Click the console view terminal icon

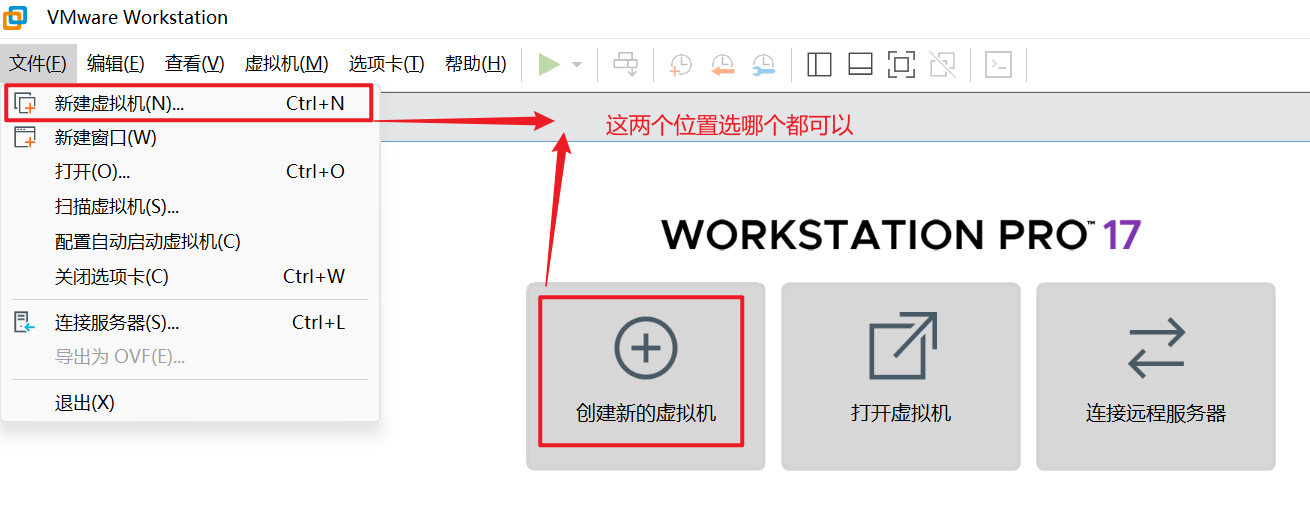pyautogui.click(x=998, y=64)
